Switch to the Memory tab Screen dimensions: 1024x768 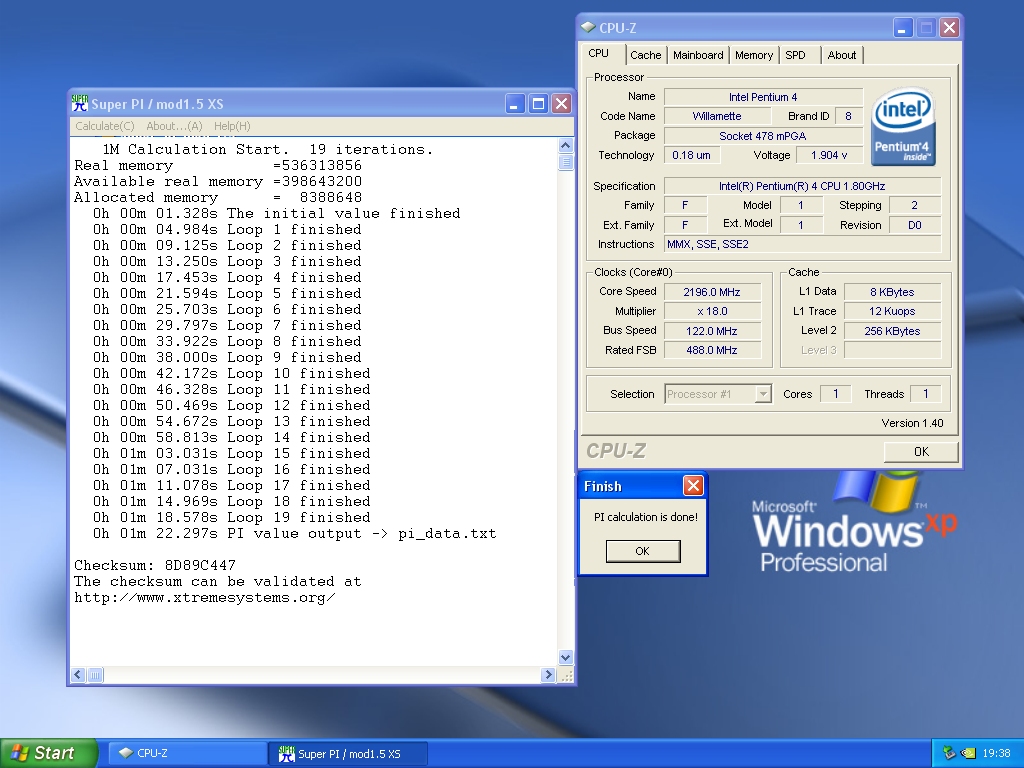[754, 56]
